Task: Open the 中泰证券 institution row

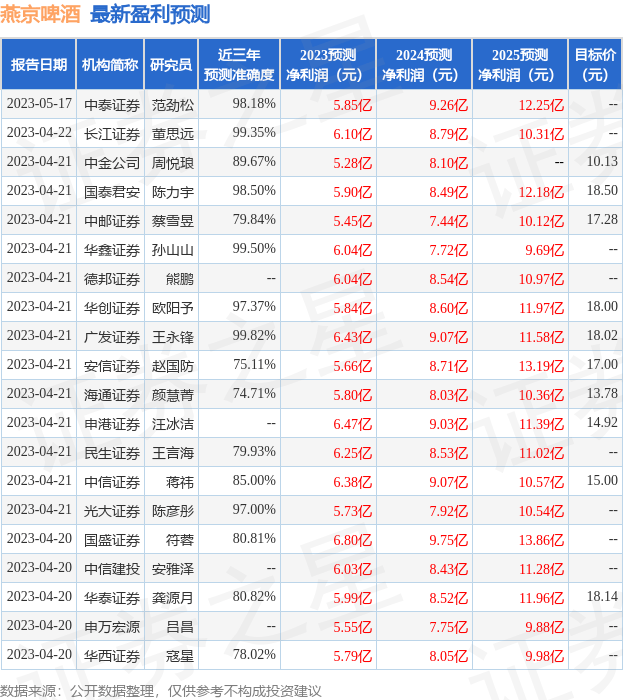Action: tap(111, 104)
